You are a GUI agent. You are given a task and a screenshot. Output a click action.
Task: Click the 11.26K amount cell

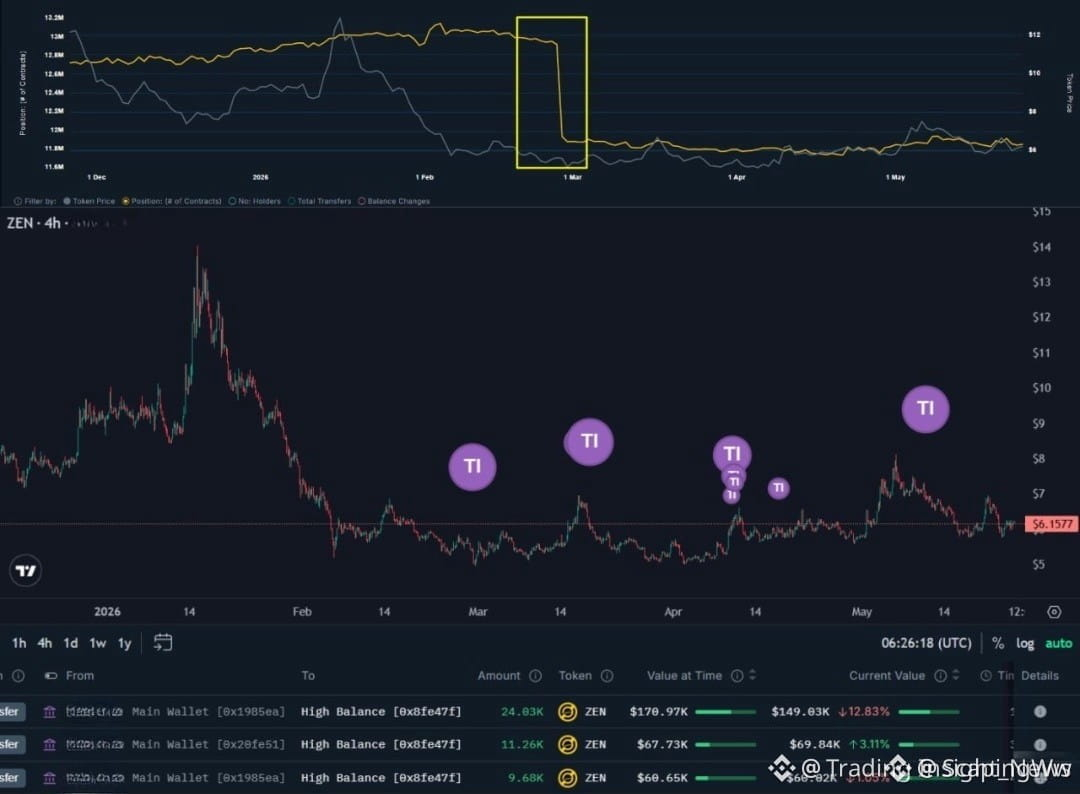[x=521, y=744]
